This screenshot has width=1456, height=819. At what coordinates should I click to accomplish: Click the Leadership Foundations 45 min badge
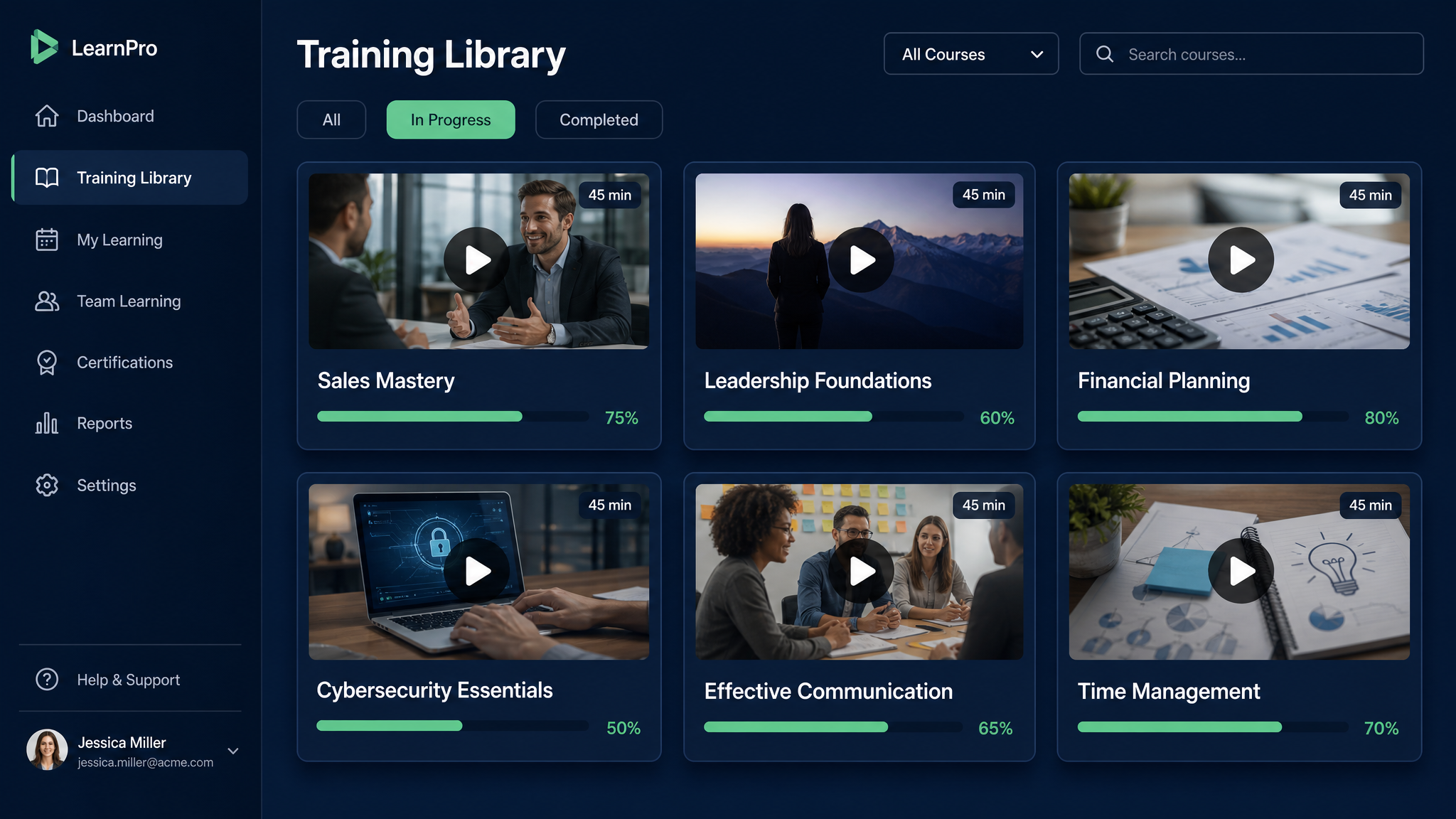[x=984, y=195]
